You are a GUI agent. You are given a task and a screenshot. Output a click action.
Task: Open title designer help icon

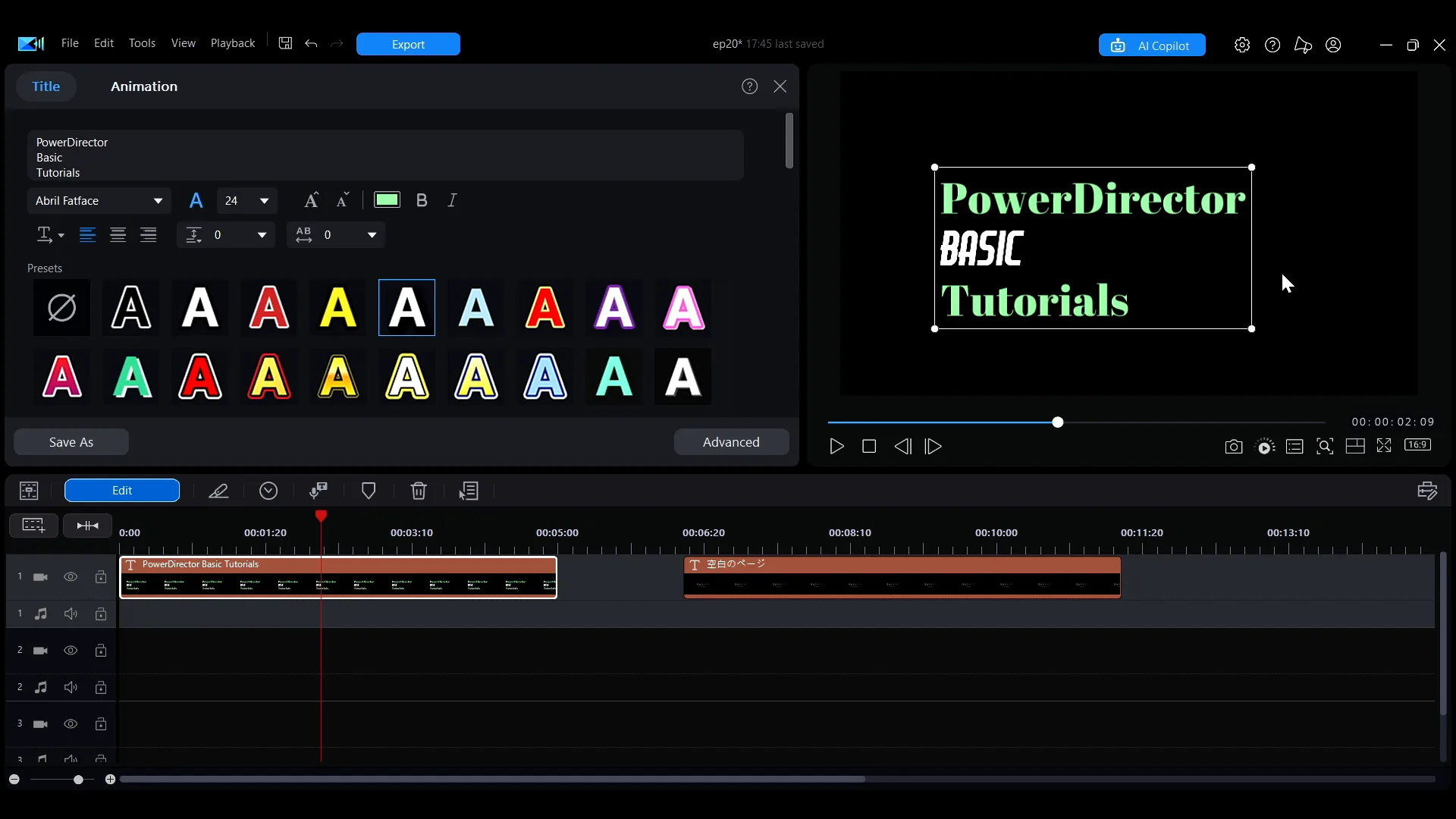tap(750, 86)
